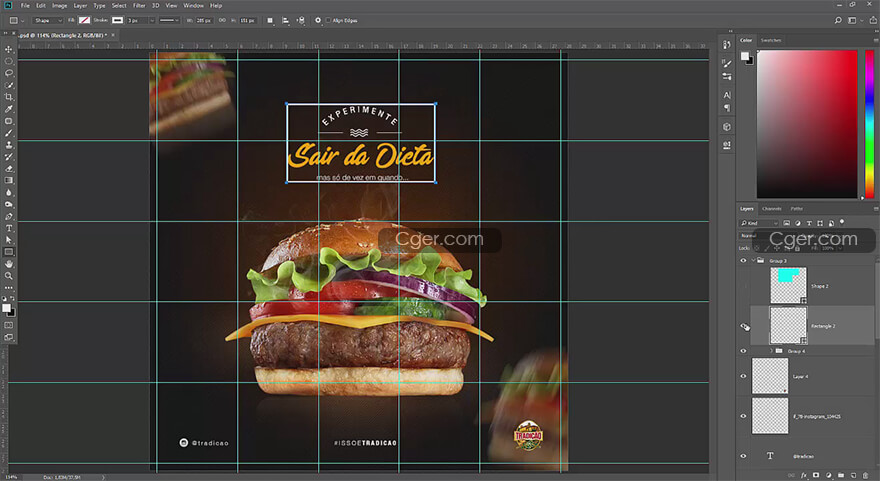Hide the instagram layer

744,416
